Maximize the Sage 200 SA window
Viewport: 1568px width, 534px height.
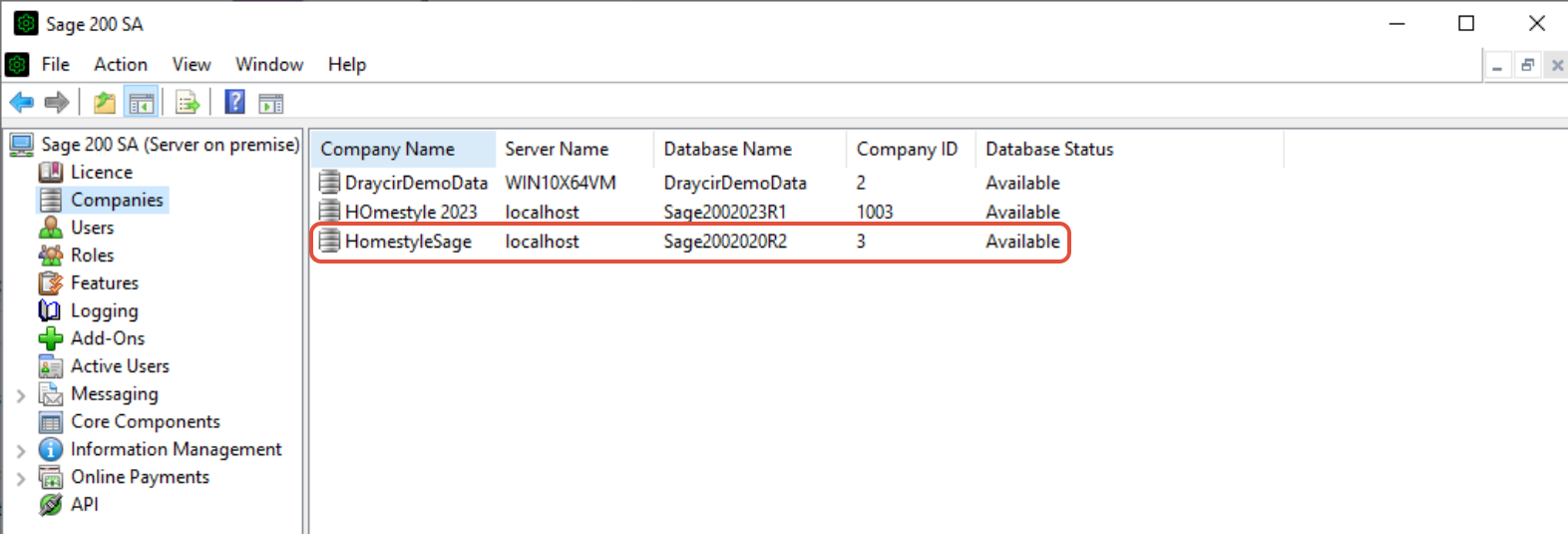[1466, 23]
